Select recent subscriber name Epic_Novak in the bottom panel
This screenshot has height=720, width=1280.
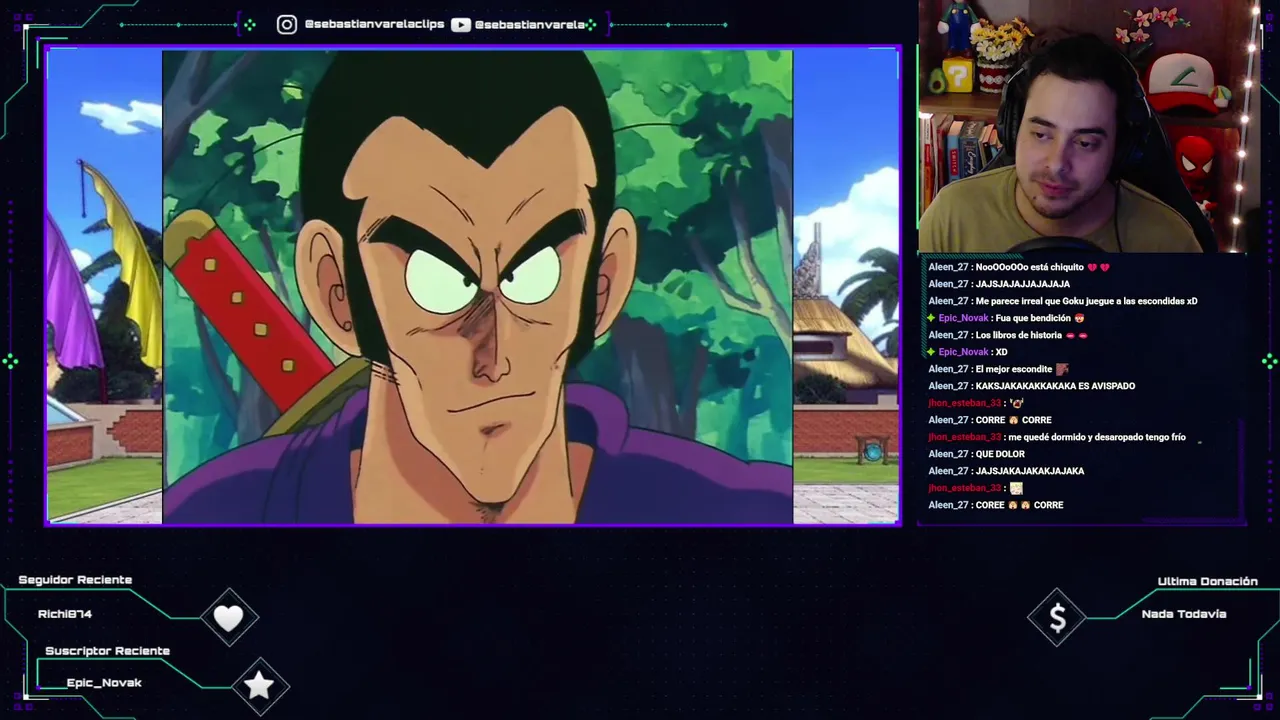pyautogui.click(x=104, y=683)
